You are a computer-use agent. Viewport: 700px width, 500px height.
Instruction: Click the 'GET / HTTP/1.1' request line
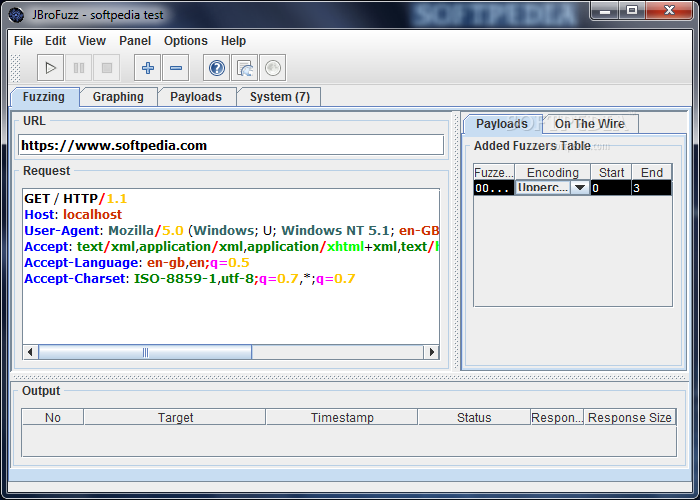(x=76, y=198)
